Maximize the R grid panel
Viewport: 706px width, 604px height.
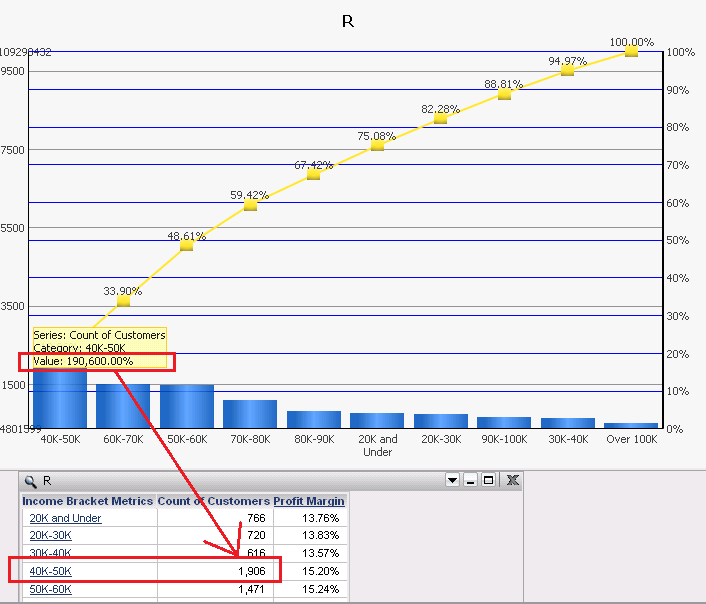click(x=489, y=481)
